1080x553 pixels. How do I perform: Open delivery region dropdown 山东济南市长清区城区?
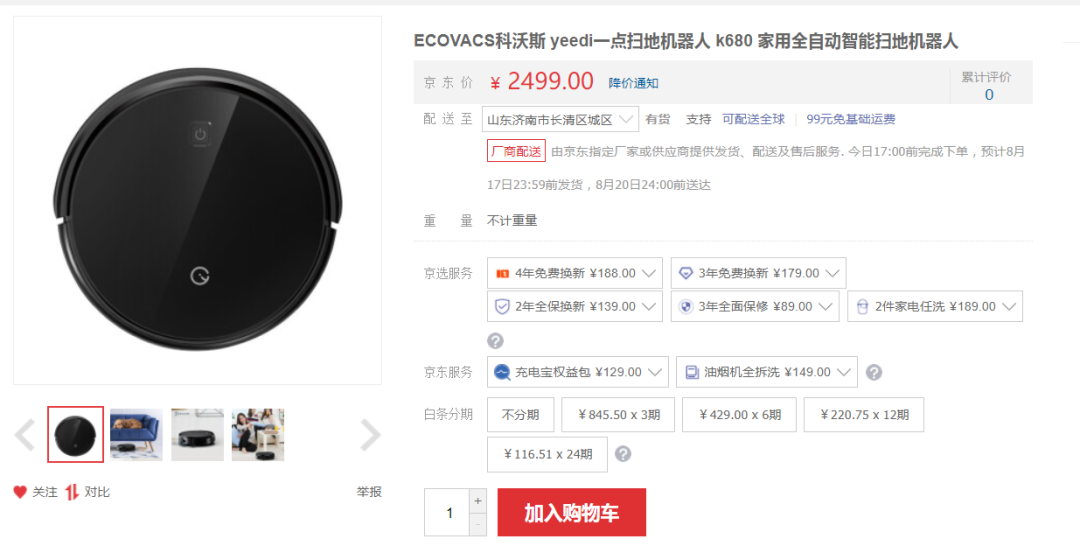point(560,120)
